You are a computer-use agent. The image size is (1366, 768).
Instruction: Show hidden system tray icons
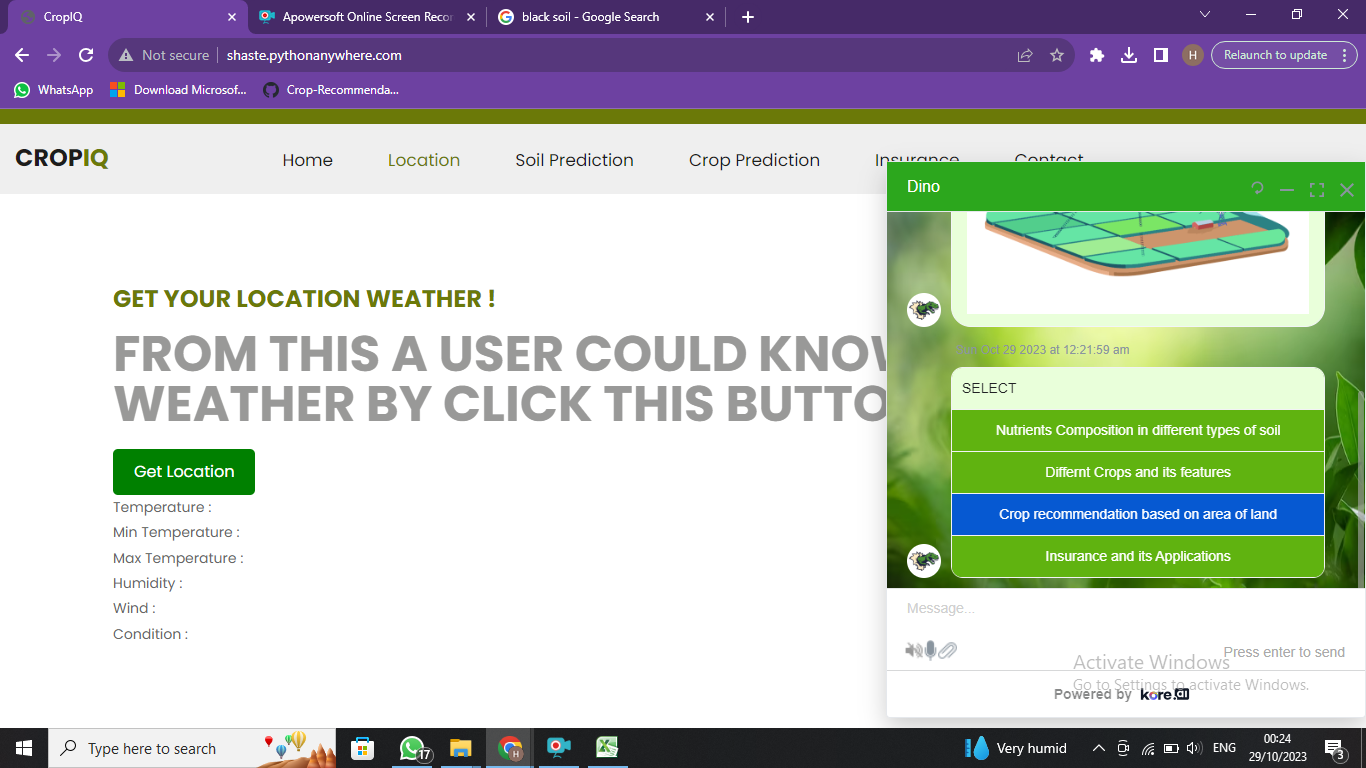point(1098,748)
